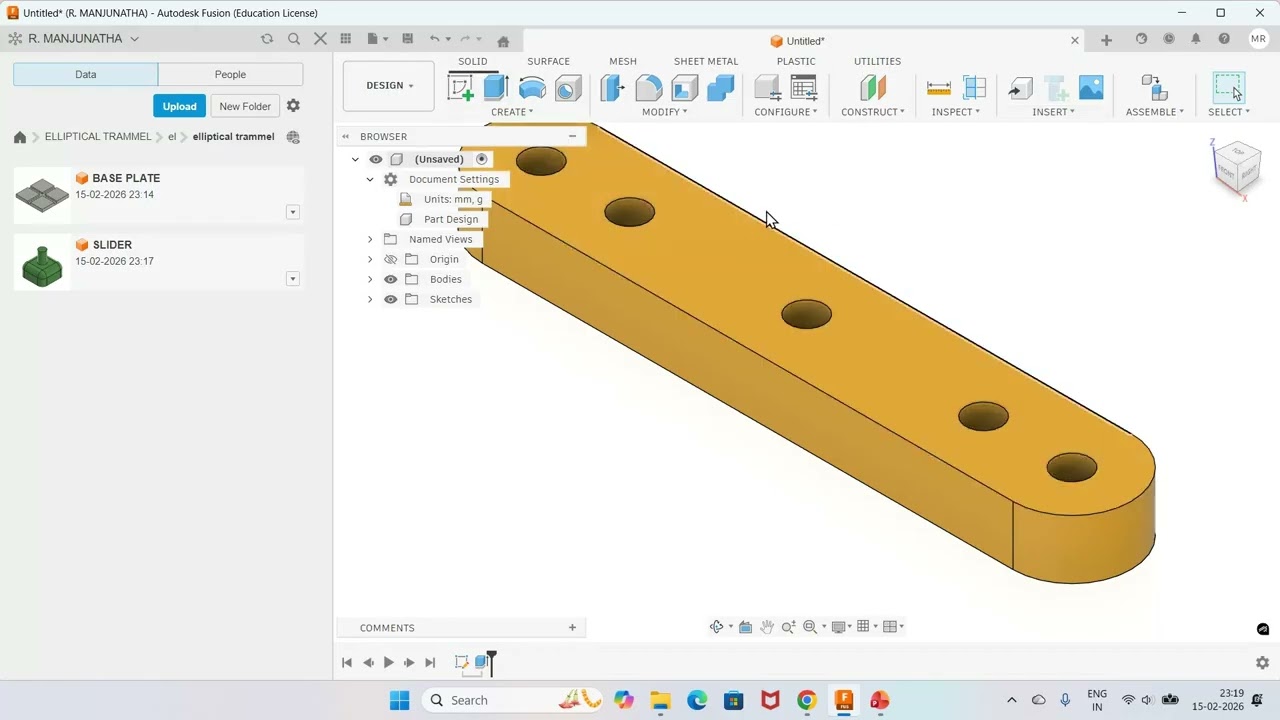Select the Revolve tool
This screenshot has height=720, width=1280.
pos(532,88)
